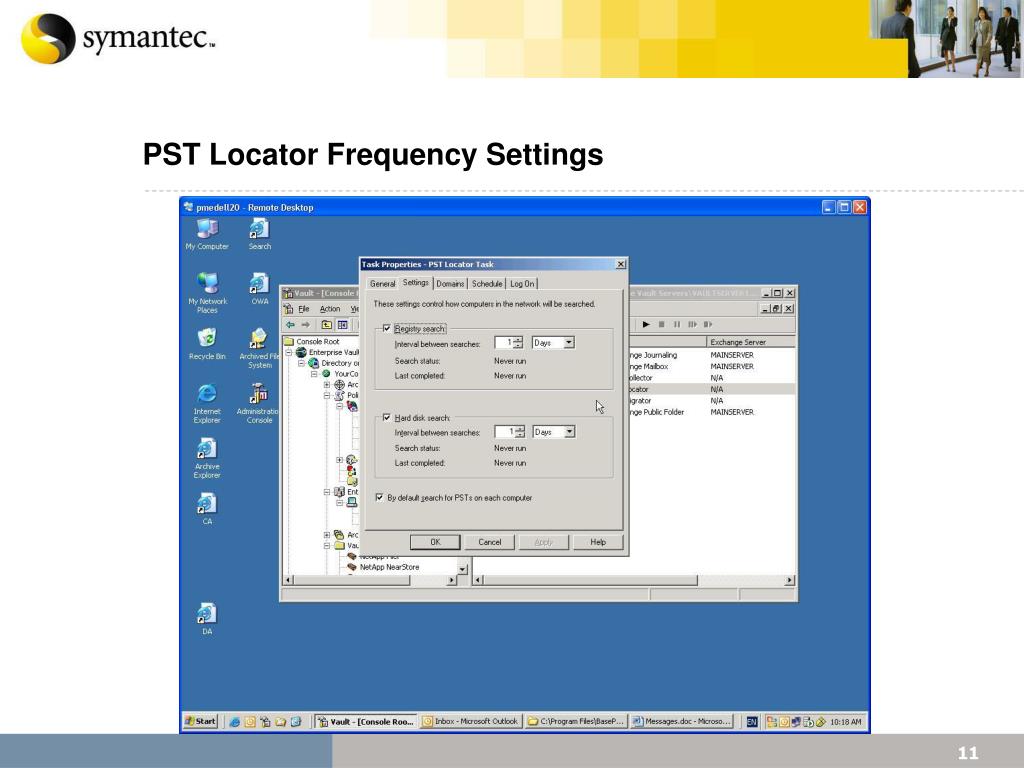Switch to the General tab
Screen dimensions: 1024x768
382,284
